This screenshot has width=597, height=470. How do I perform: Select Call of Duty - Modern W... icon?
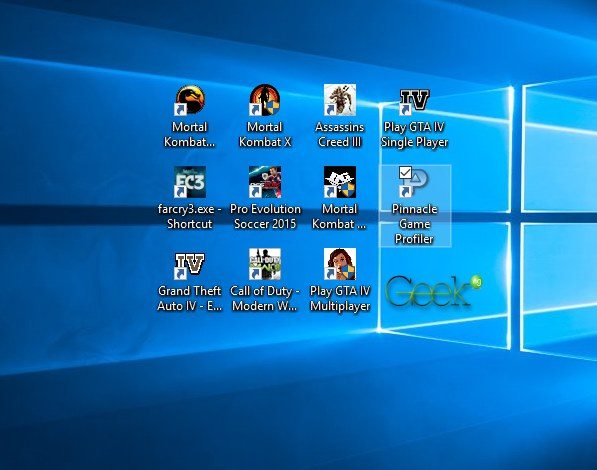(265, 264)
